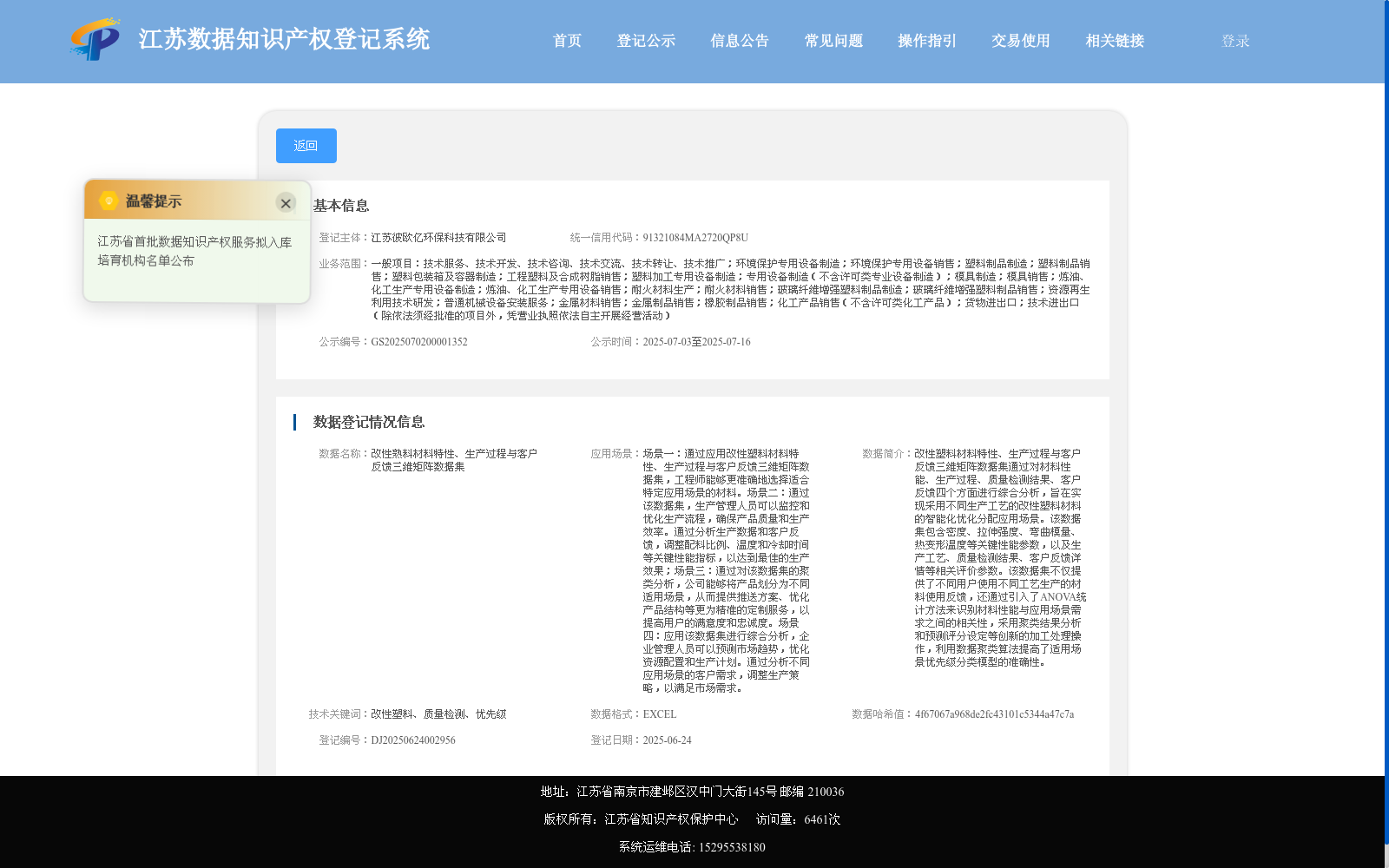Select publication period 2025-07-03至2025-07-16
This screenshot has width=1389, height=868.
pyautogui.click(x=696, y=342)
